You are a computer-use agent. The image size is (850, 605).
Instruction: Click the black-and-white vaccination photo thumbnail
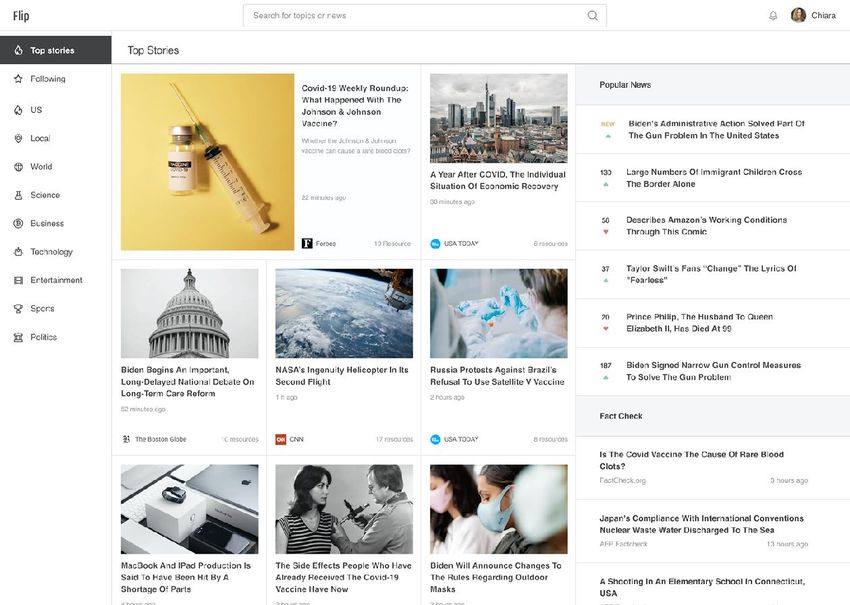click(344, 509)
